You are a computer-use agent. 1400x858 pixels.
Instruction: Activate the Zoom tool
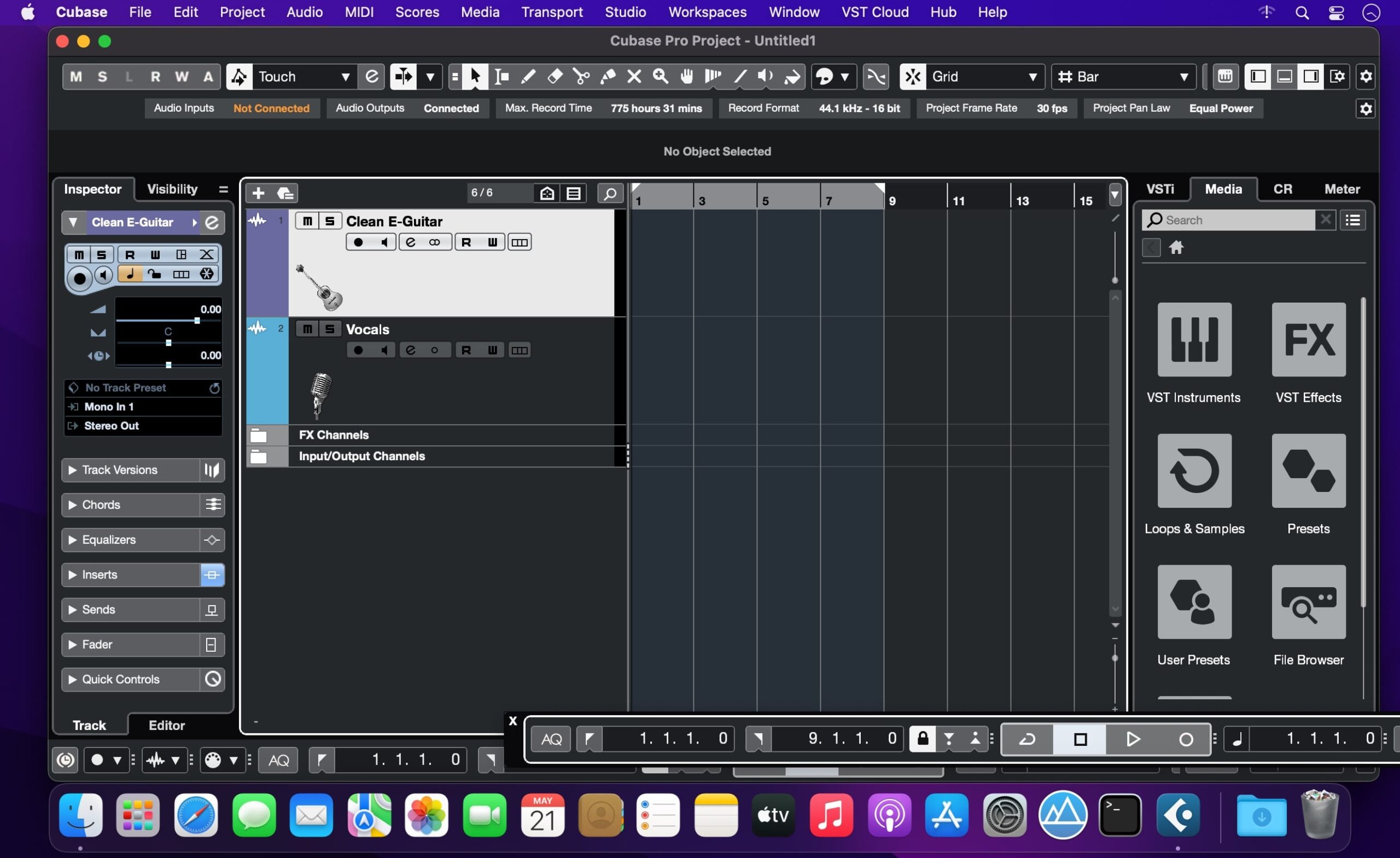[659, 76]
